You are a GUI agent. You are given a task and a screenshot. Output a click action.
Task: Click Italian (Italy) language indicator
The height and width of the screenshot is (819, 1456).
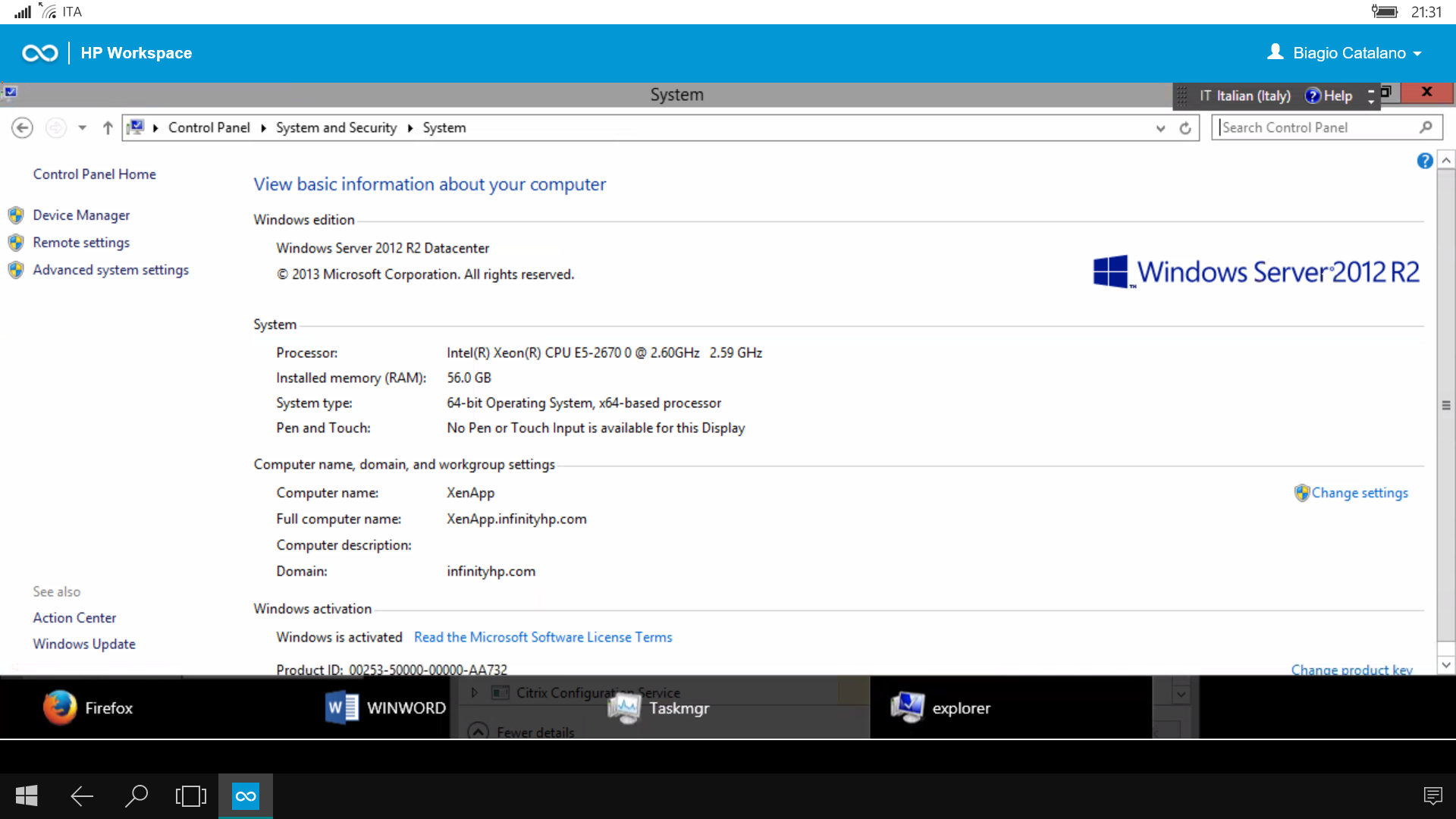click(1245, 96)
